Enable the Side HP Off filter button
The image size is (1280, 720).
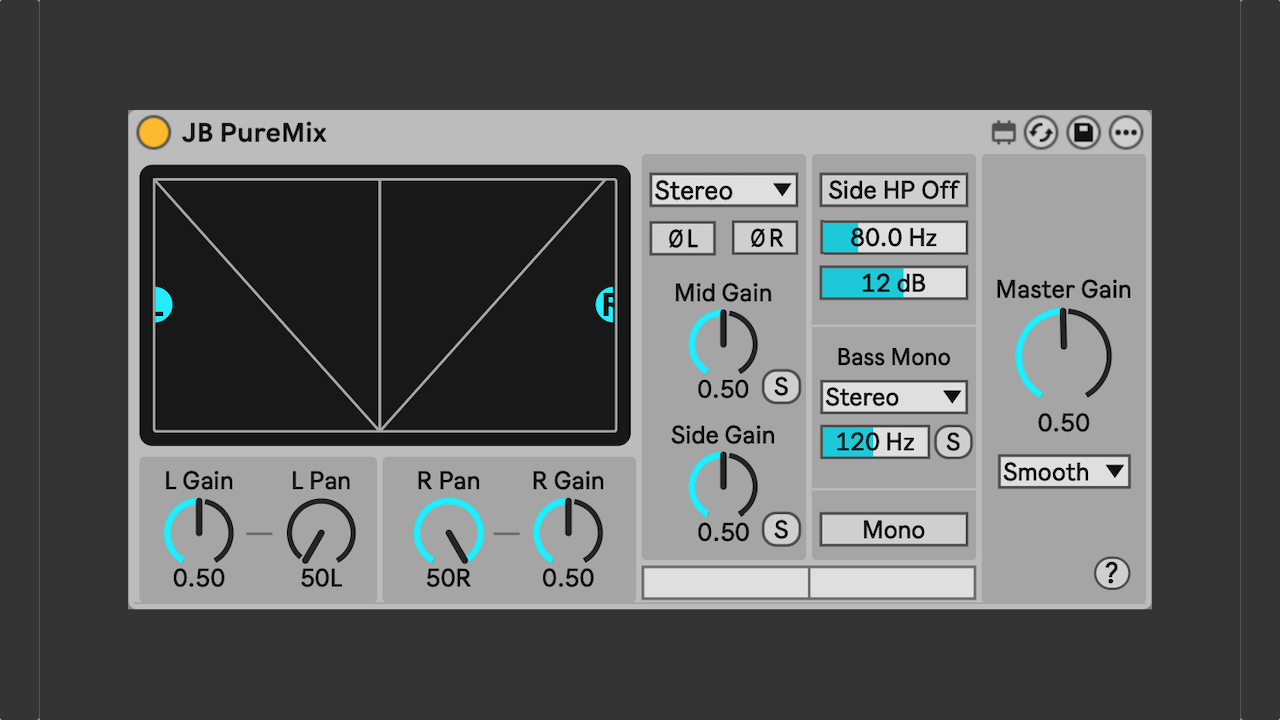click(893, 190)
